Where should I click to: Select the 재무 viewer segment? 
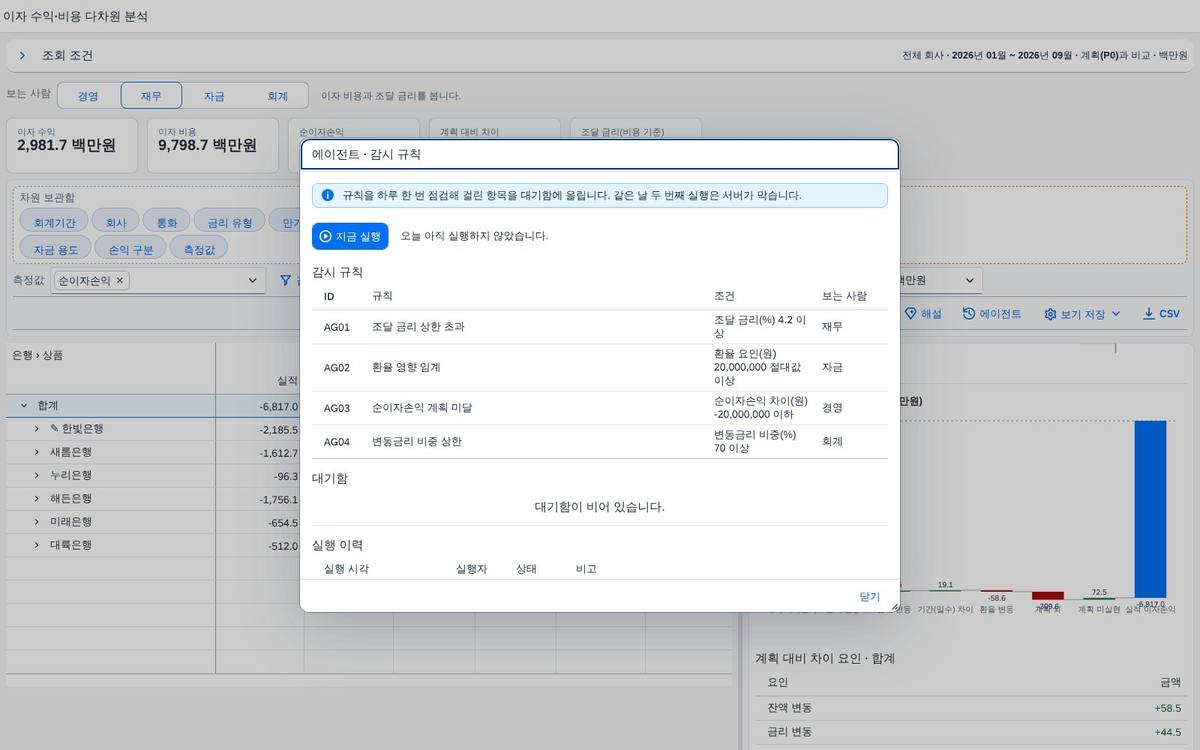coord(151,96)
